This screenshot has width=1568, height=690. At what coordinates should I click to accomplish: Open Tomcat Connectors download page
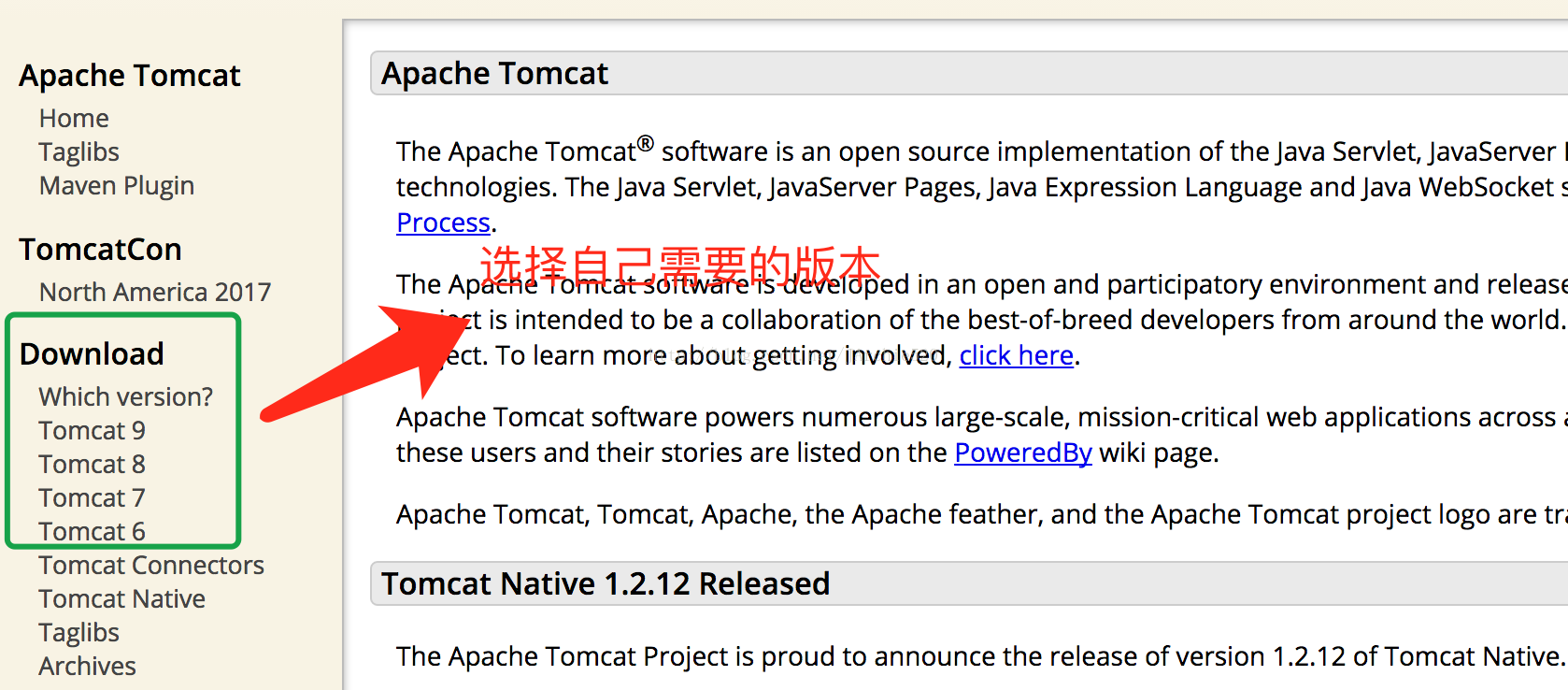point(151,566)
